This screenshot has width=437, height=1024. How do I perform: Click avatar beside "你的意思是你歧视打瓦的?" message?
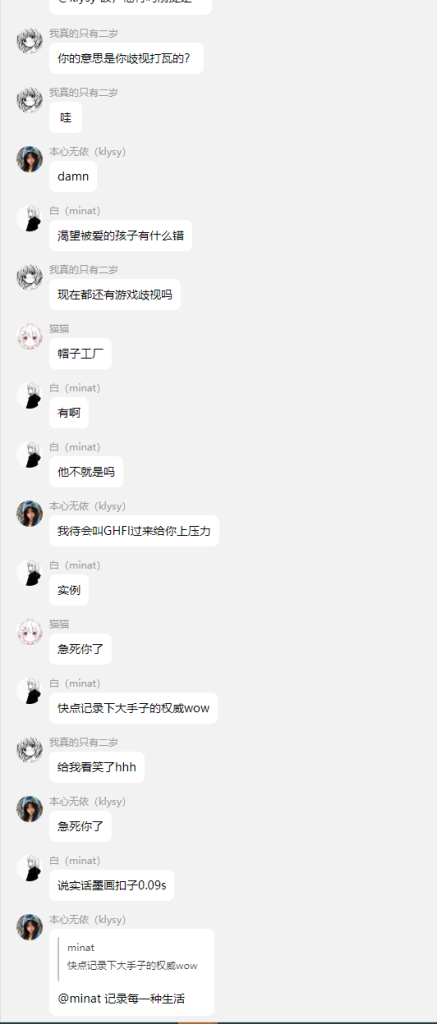pos(29,41)
